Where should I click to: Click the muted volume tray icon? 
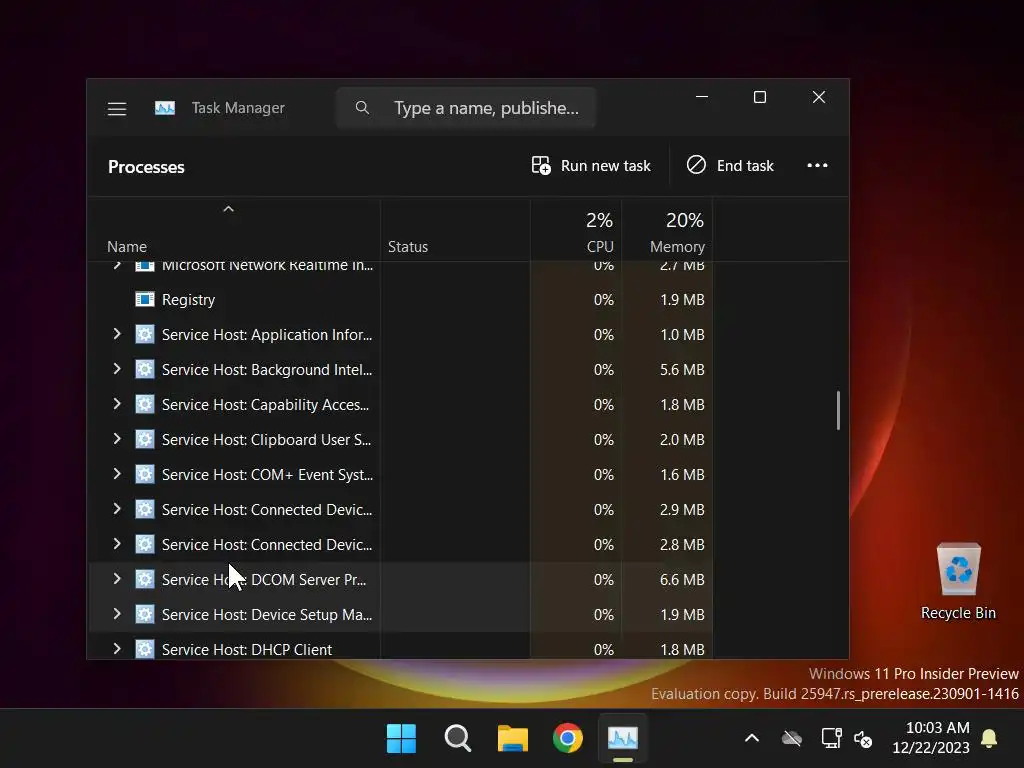[863, 739]
